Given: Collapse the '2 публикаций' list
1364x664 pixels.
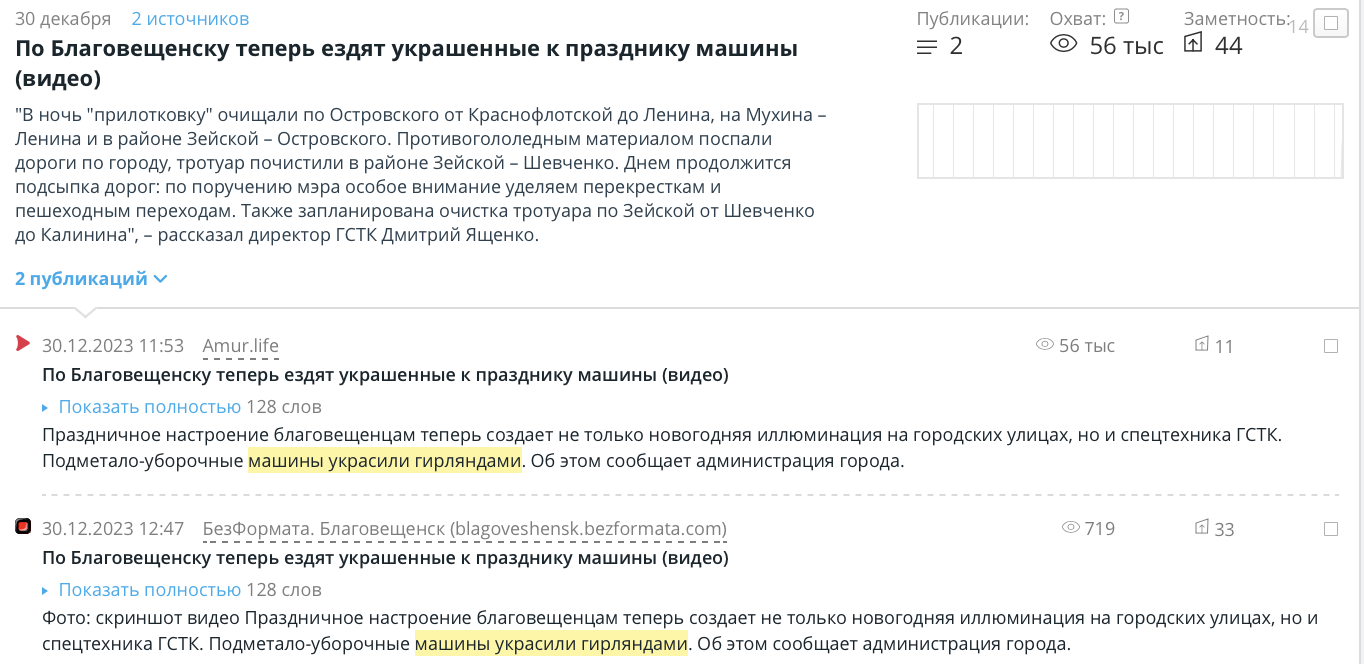Looking at the screenshot, I should coord(91,279).
